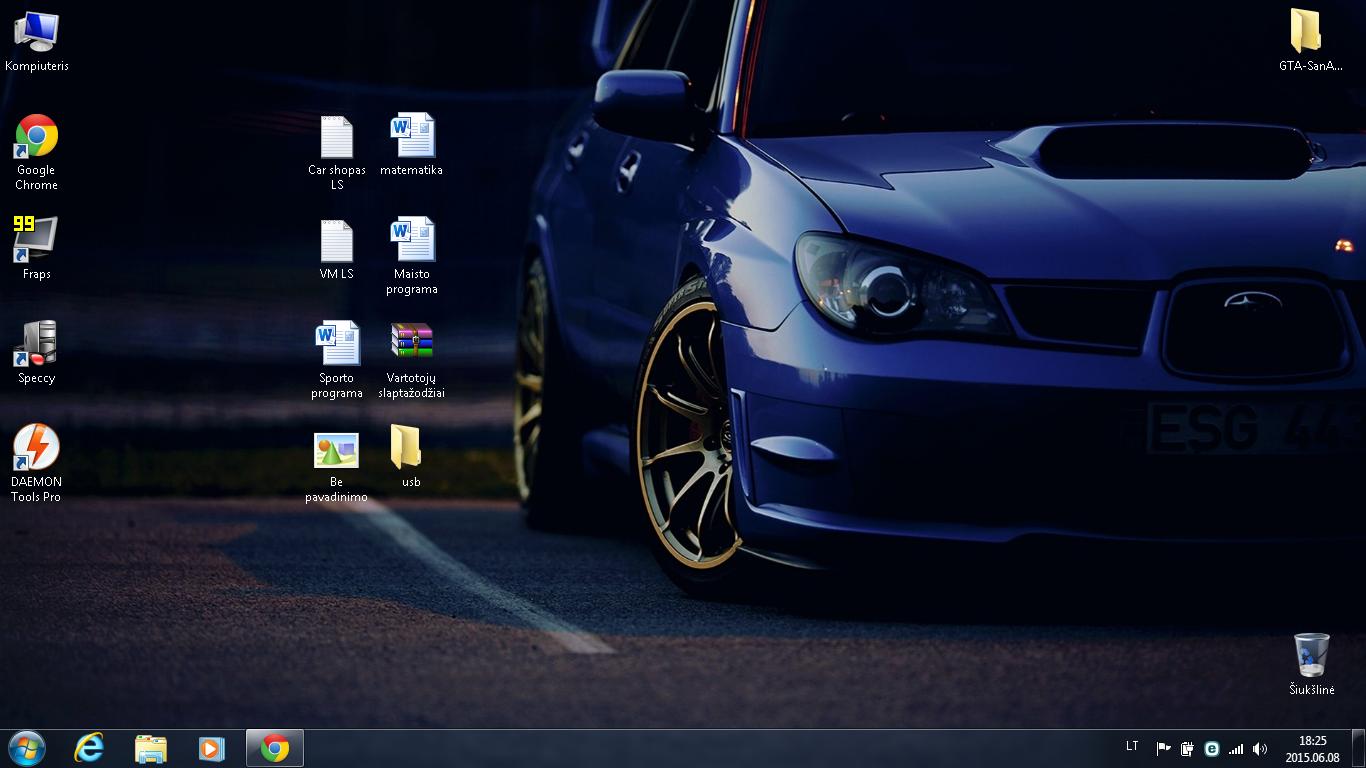The image size is (1366, 768).
Task: Select the matematika Word document
Action: point(412,145)
